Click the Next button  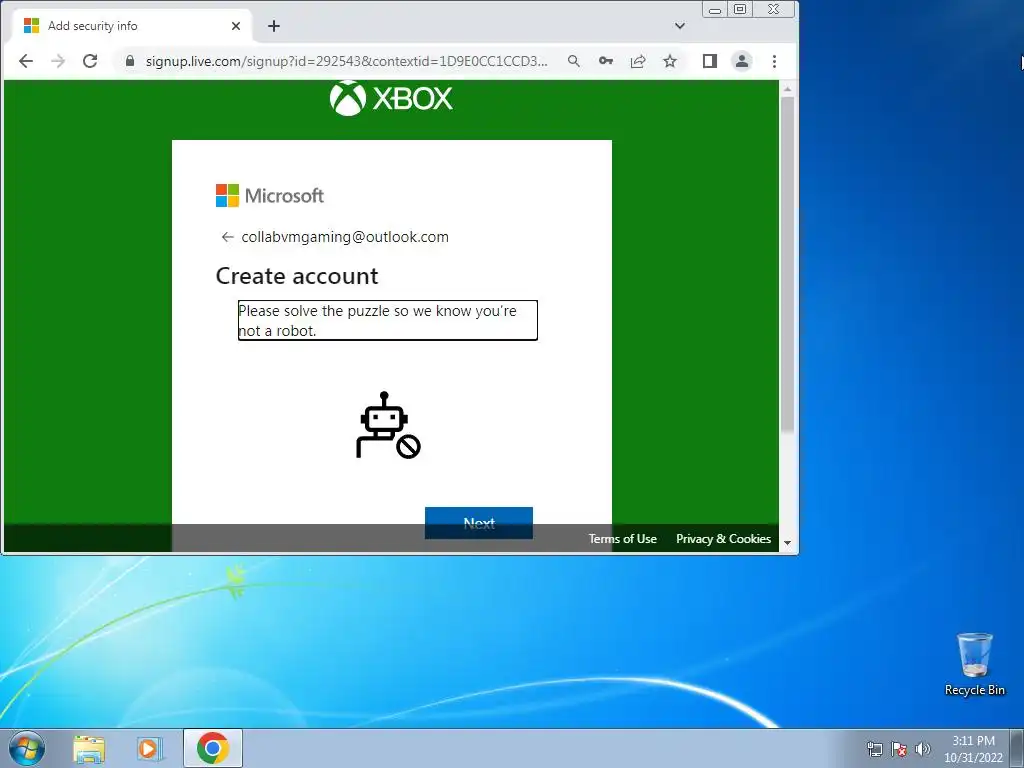(x=479, y=522)
